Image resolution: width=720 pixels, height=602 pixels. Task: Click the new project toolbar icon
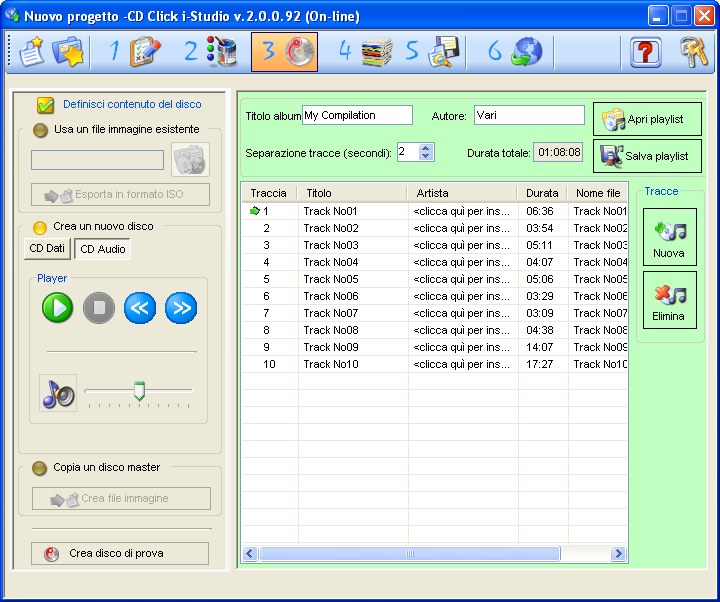[x=32, y=52]
